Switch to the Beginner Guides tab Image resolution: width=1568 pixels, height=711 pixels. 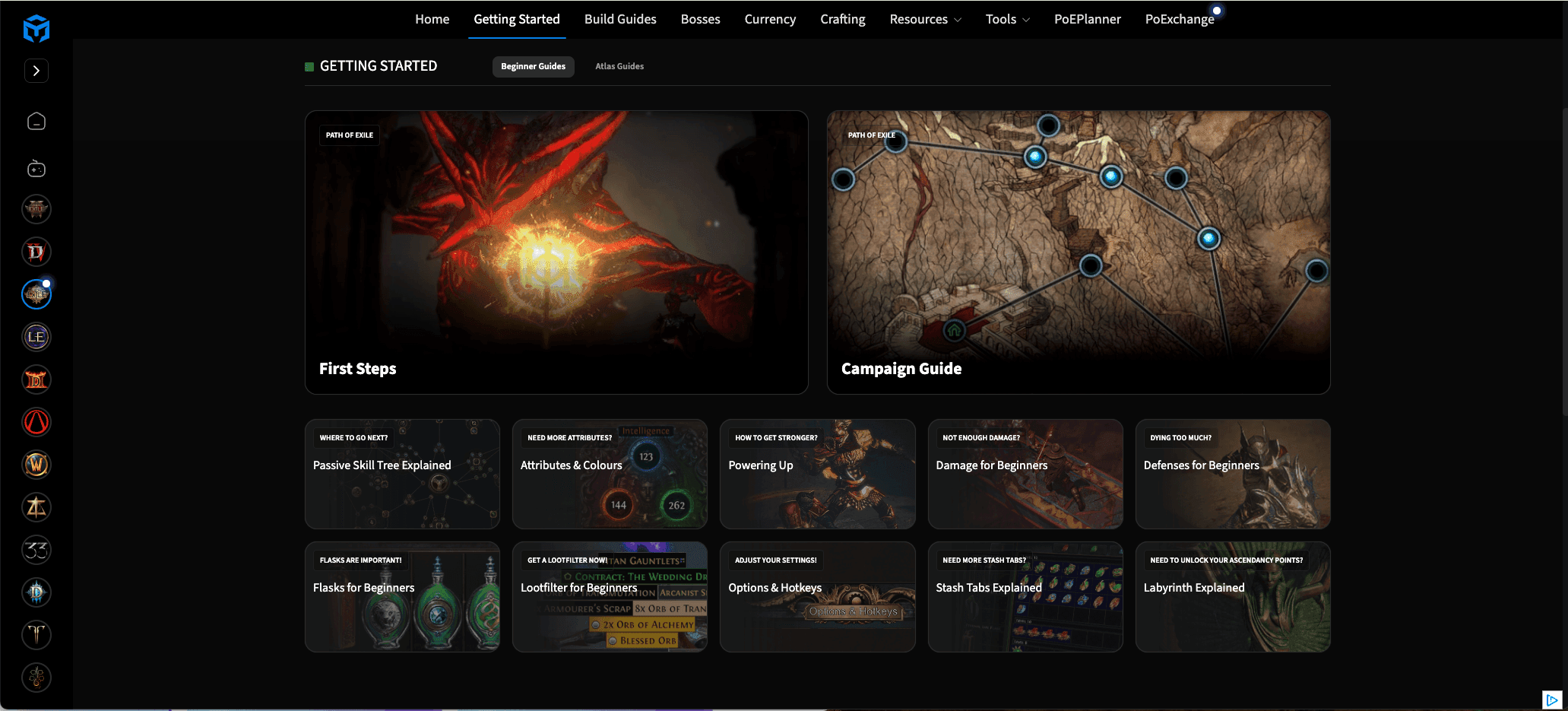[x=533, y=66]
